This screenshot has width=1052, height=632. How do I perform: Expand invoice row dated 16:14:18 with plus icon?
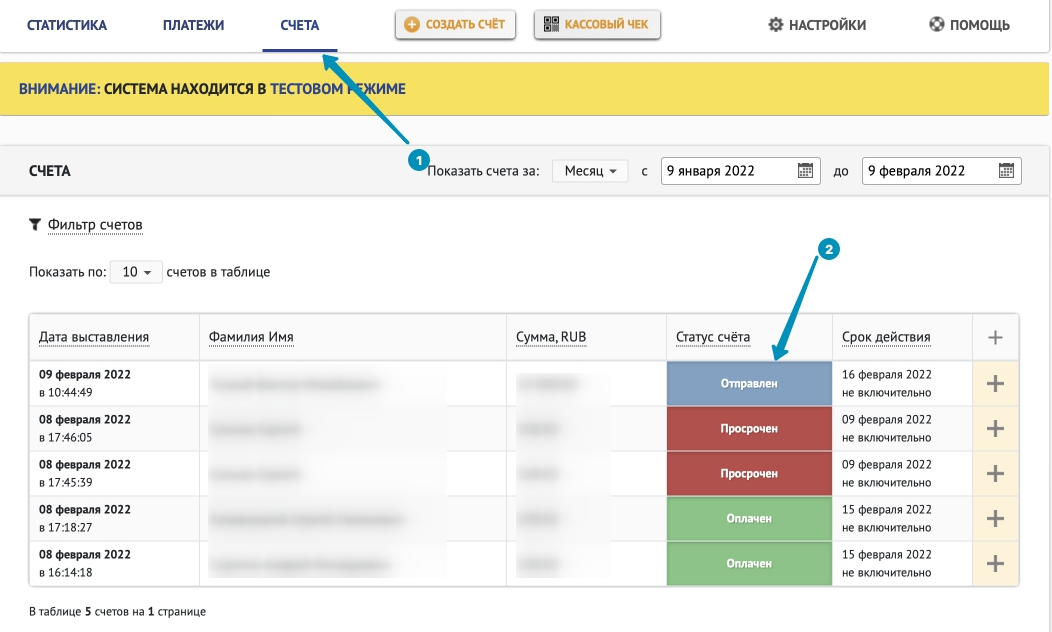pyautogui.click(x=995, y=563)
